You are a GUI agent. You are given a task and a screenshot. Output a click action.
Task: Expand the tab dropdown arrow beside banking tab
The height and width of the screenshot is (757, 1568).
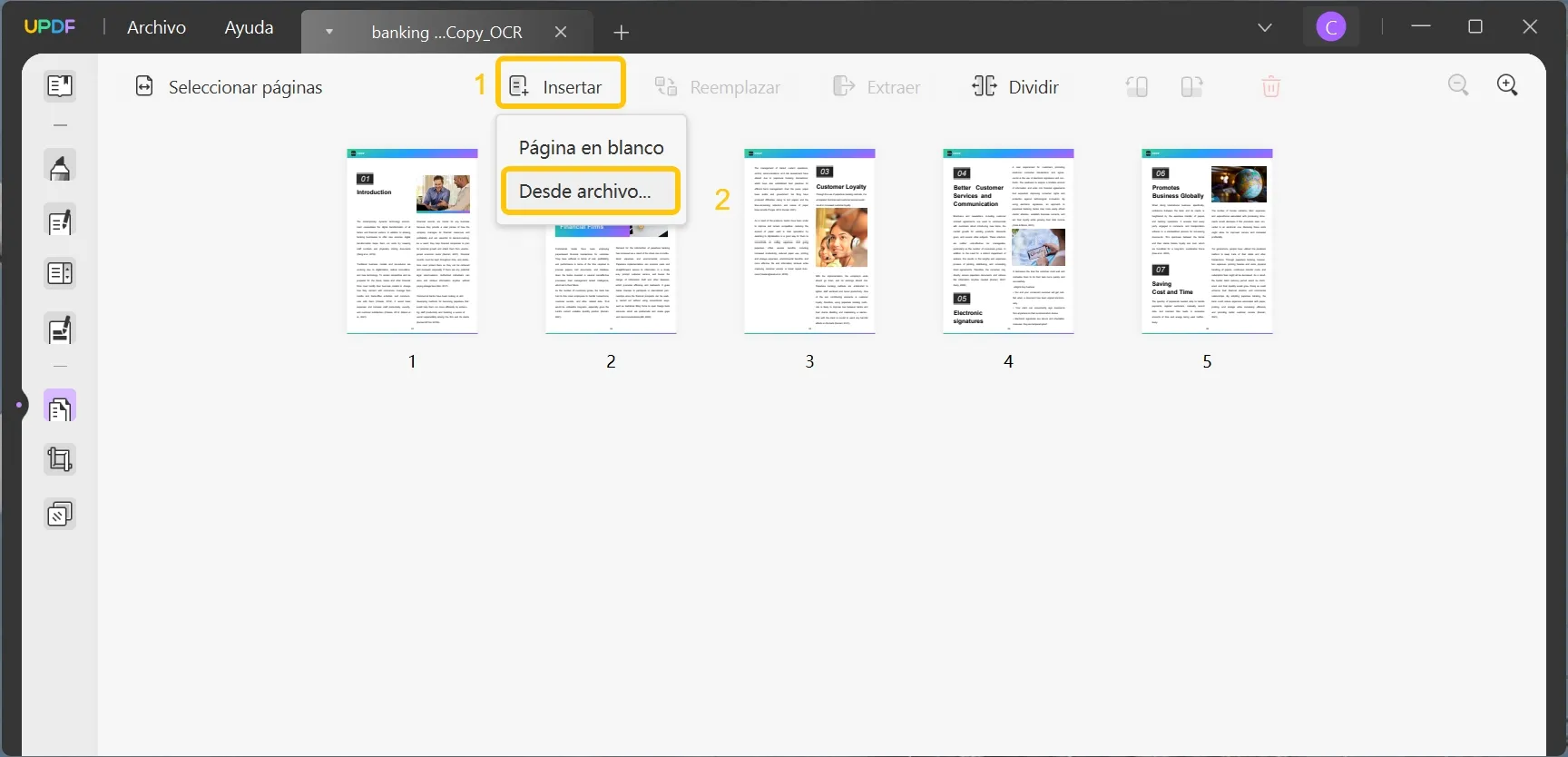pos(328,33)
